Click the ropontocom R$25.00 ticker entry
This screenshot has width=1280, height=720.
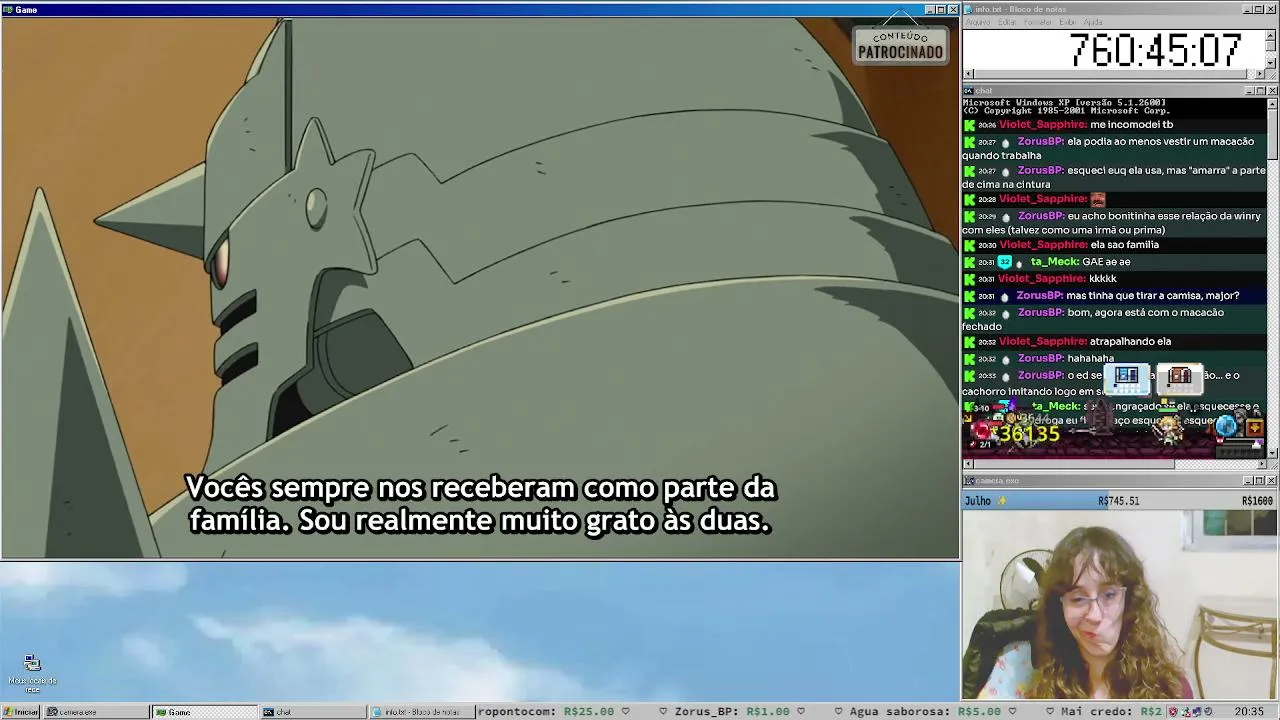pos(546,712)
